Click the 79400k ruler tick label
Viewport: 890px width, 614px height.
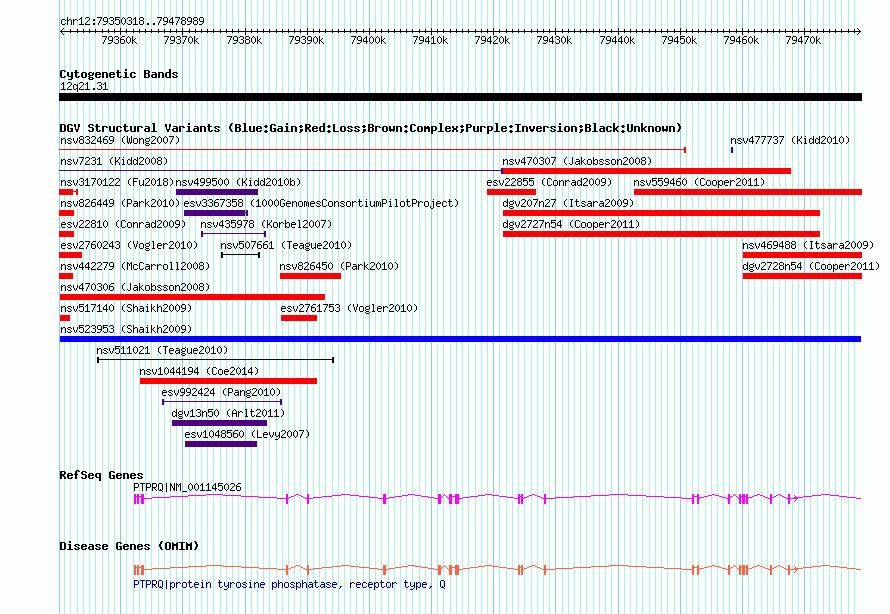(x=368, y=40)
